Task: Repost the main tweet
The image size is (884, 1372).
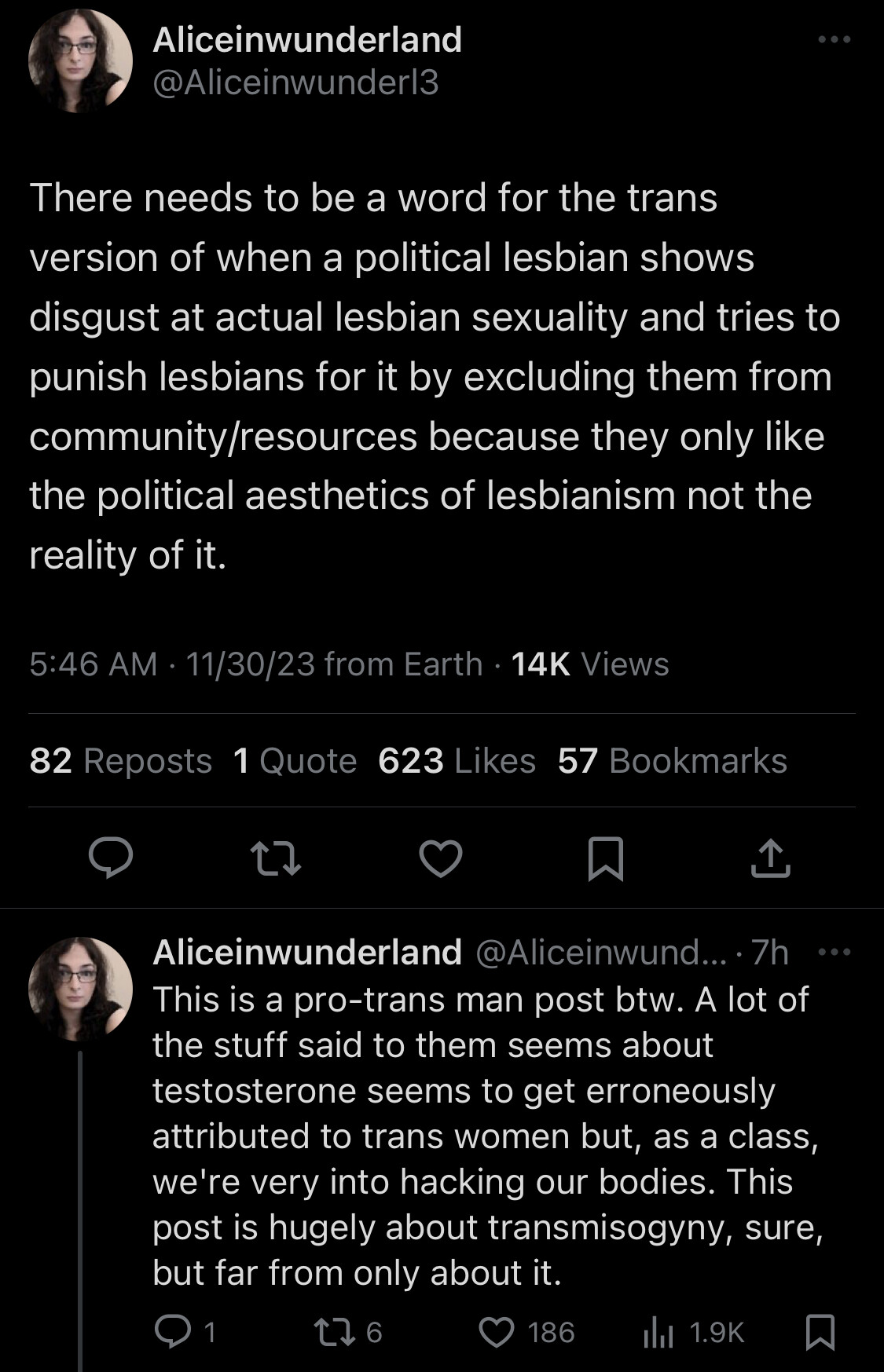Action: [275, 858]
